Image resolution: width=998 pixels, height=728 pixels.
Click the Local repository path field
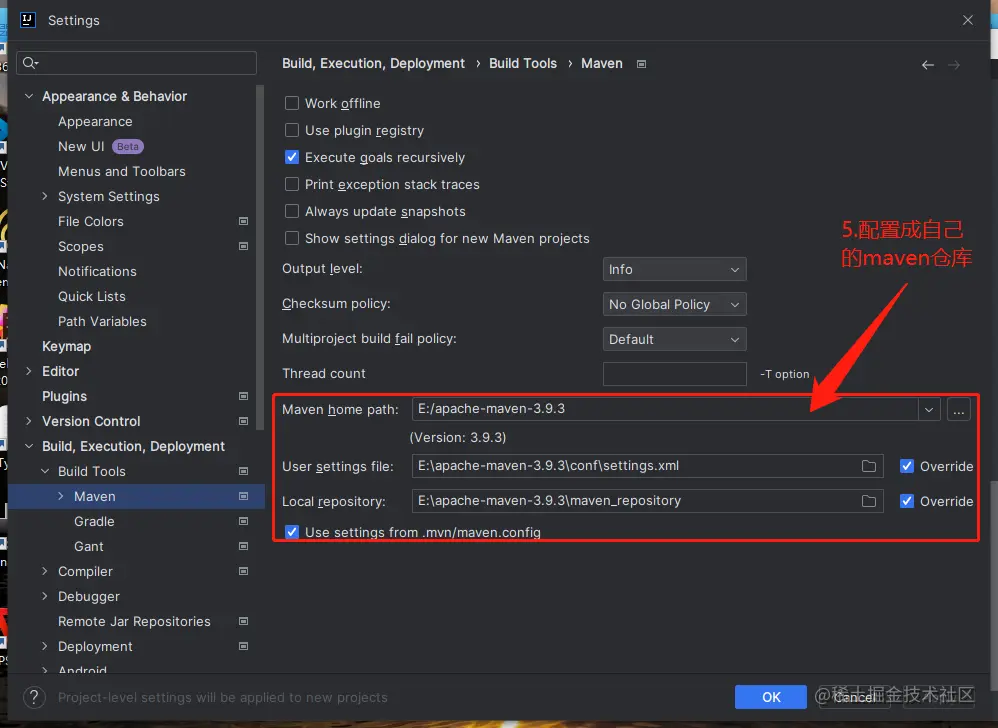pos(647,501)
